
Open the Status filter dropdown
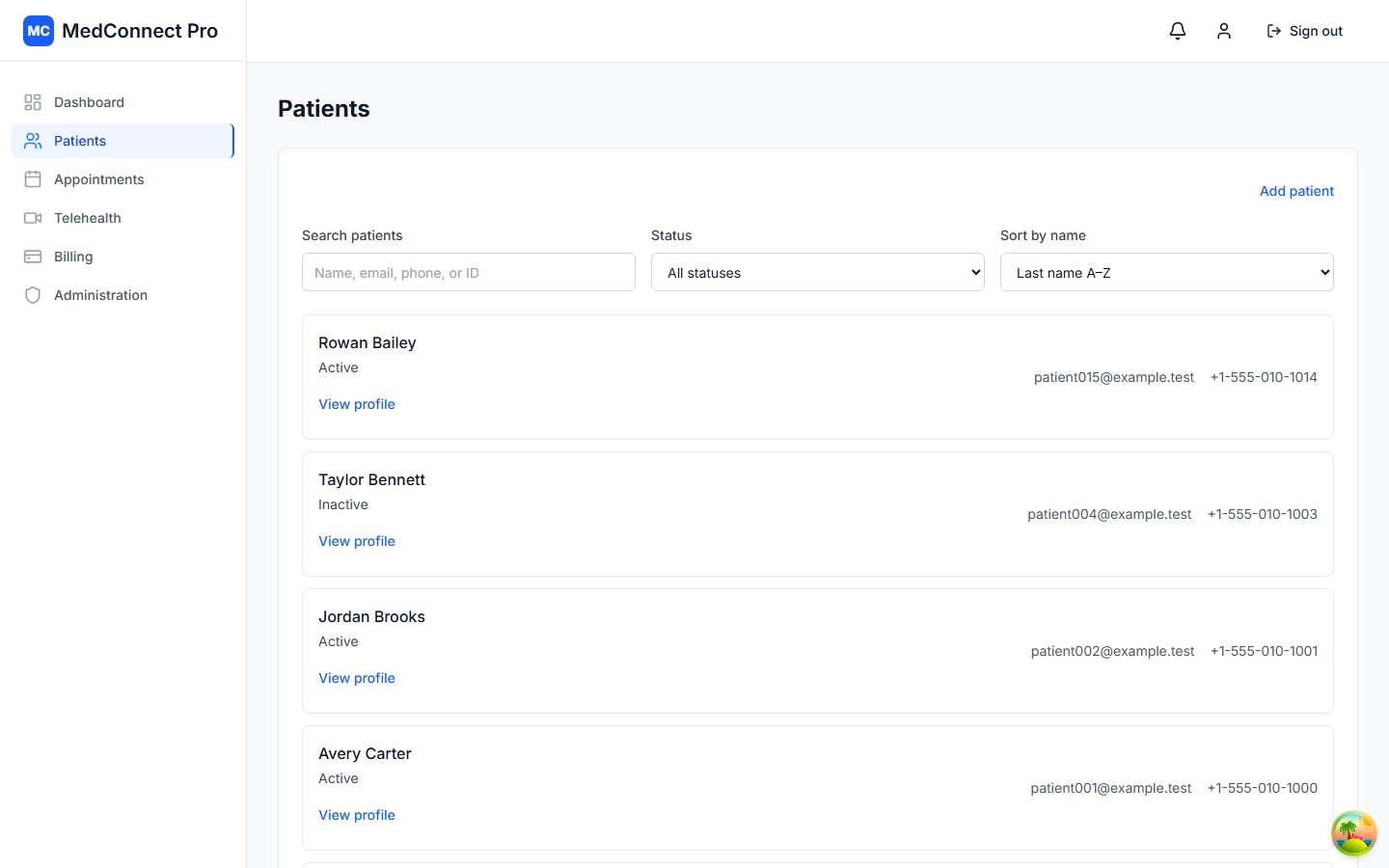click(x=818, y=272)
